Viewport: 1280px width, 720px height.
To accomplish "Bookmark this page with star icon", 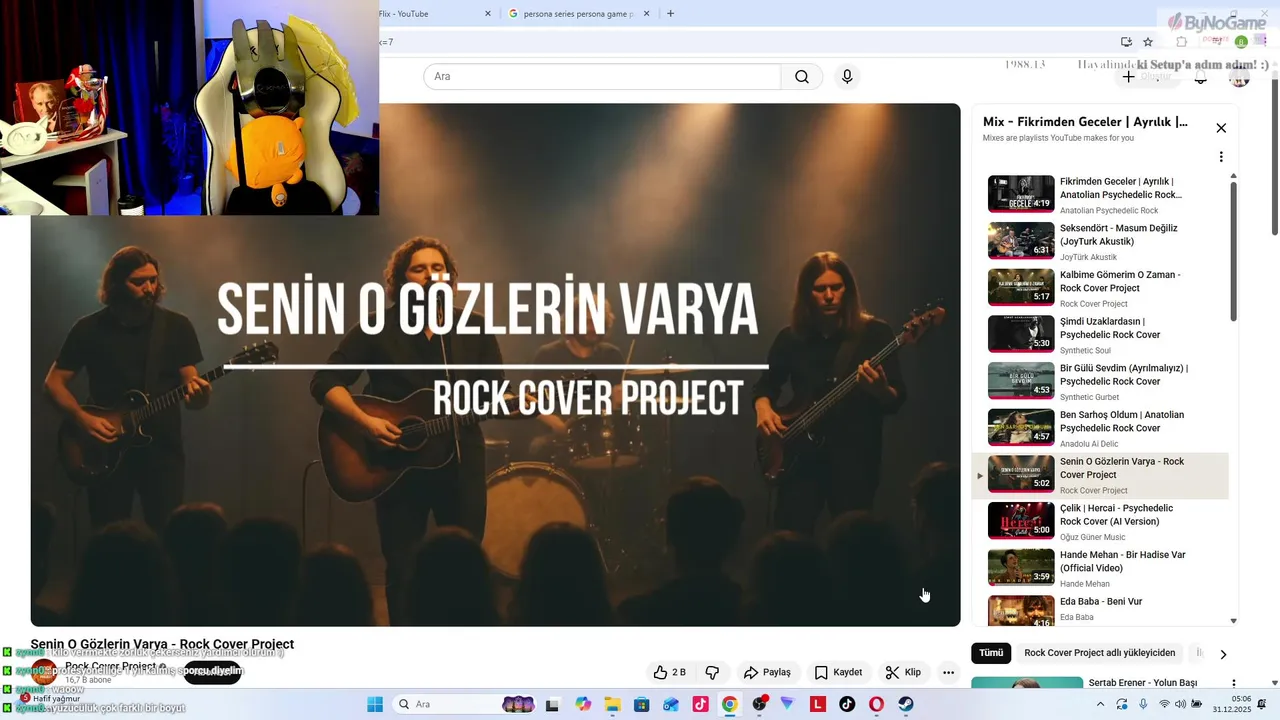I will coord(1148,42).
